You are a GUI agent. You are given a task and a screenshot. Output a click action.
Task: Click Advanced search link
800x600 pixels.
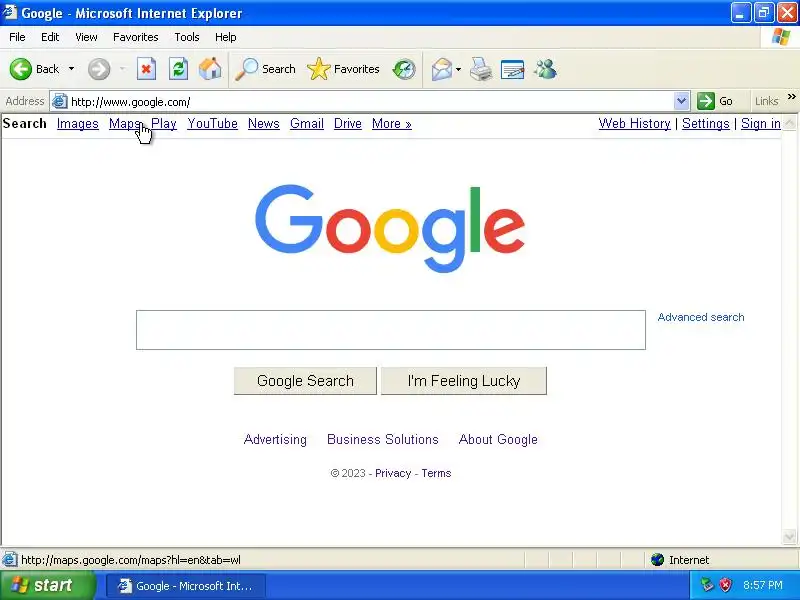(x=701, y=317)
